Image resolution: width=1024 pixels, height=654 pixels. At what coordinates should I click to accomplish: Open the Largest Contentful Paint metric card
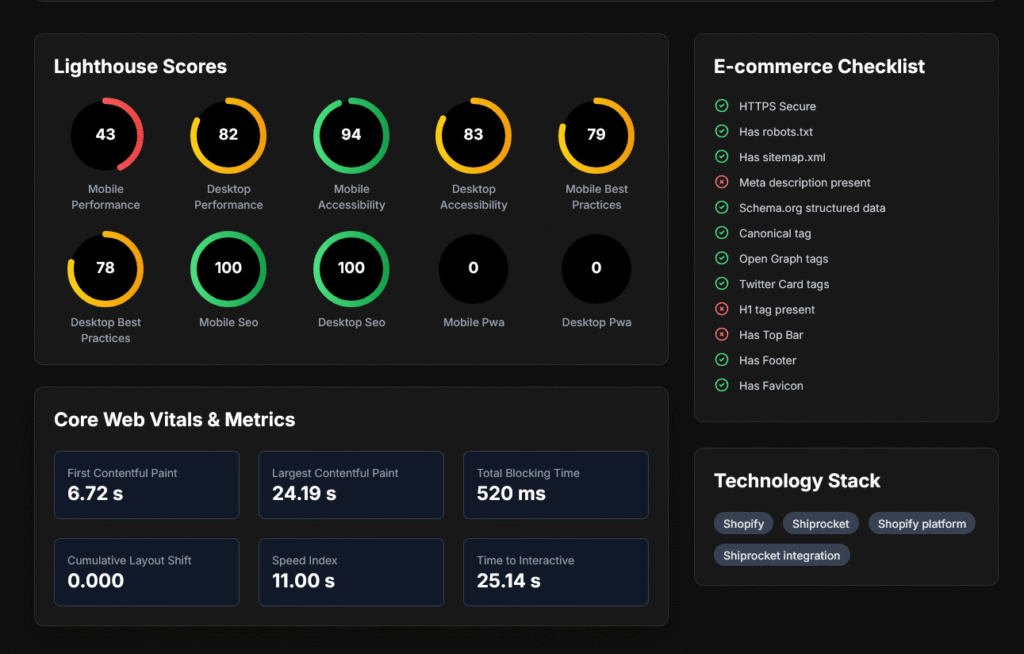tap(351, 485)
